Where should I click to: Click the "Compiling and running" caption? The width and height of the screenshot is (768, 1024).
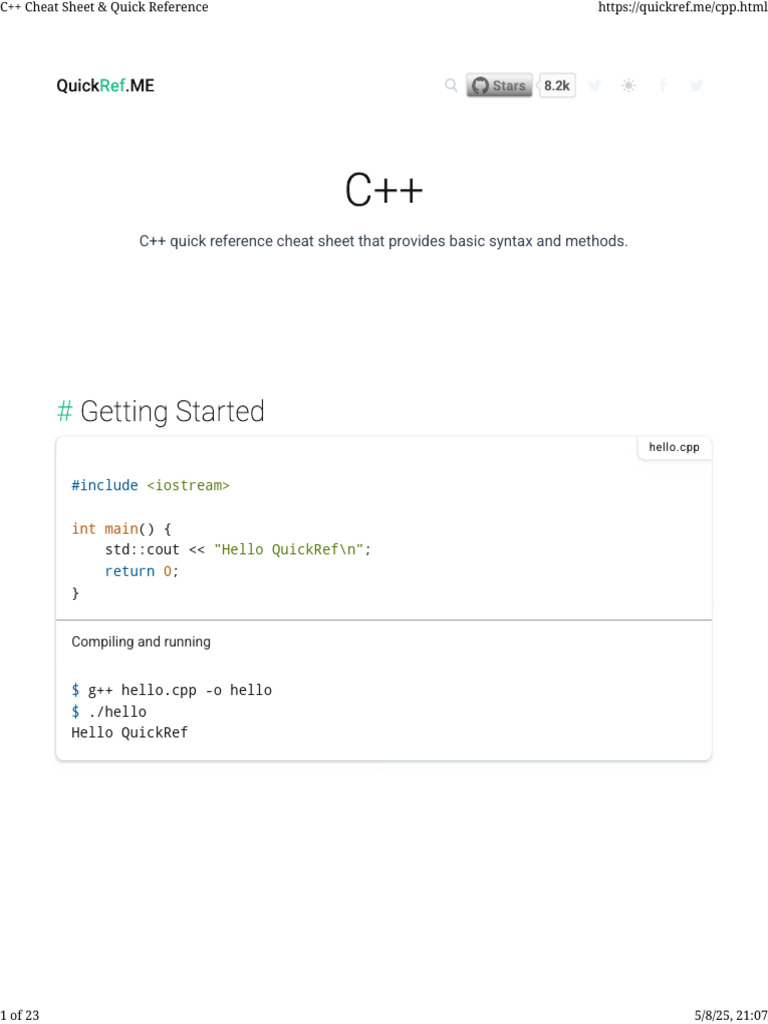pos(141,642)
